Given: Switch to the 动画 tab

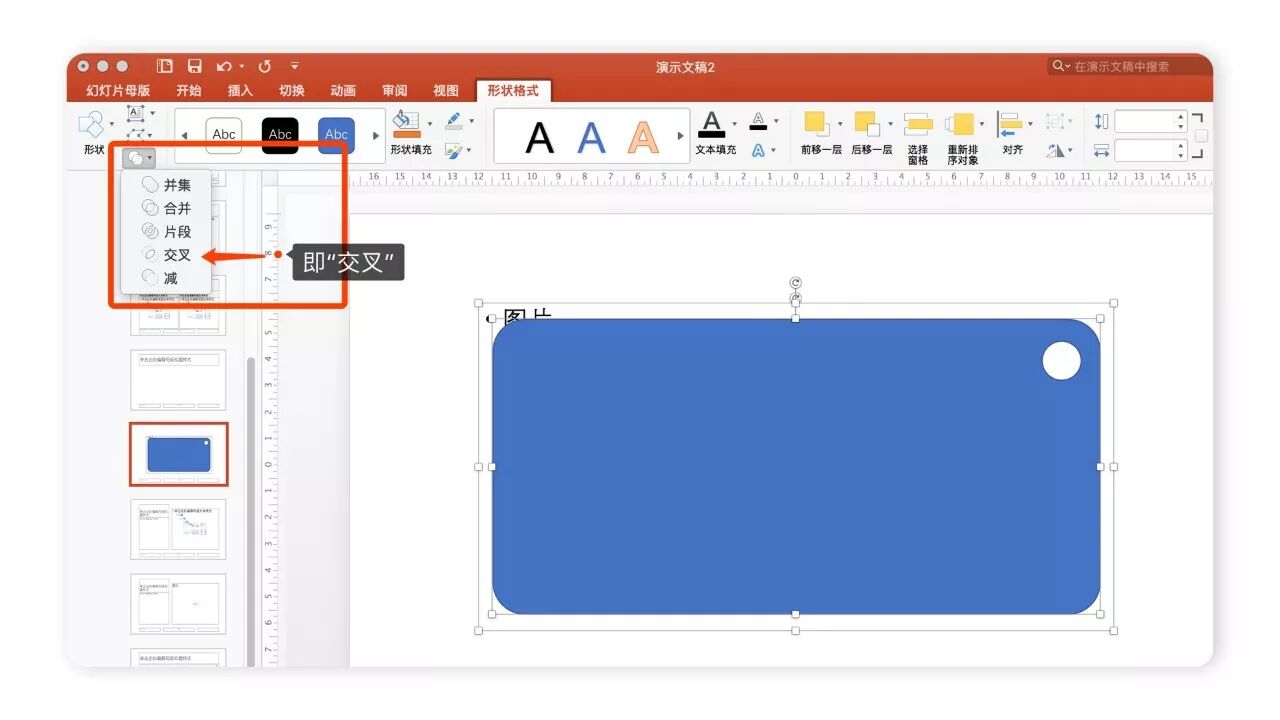Looking at the screenshot, I should 343,90.
